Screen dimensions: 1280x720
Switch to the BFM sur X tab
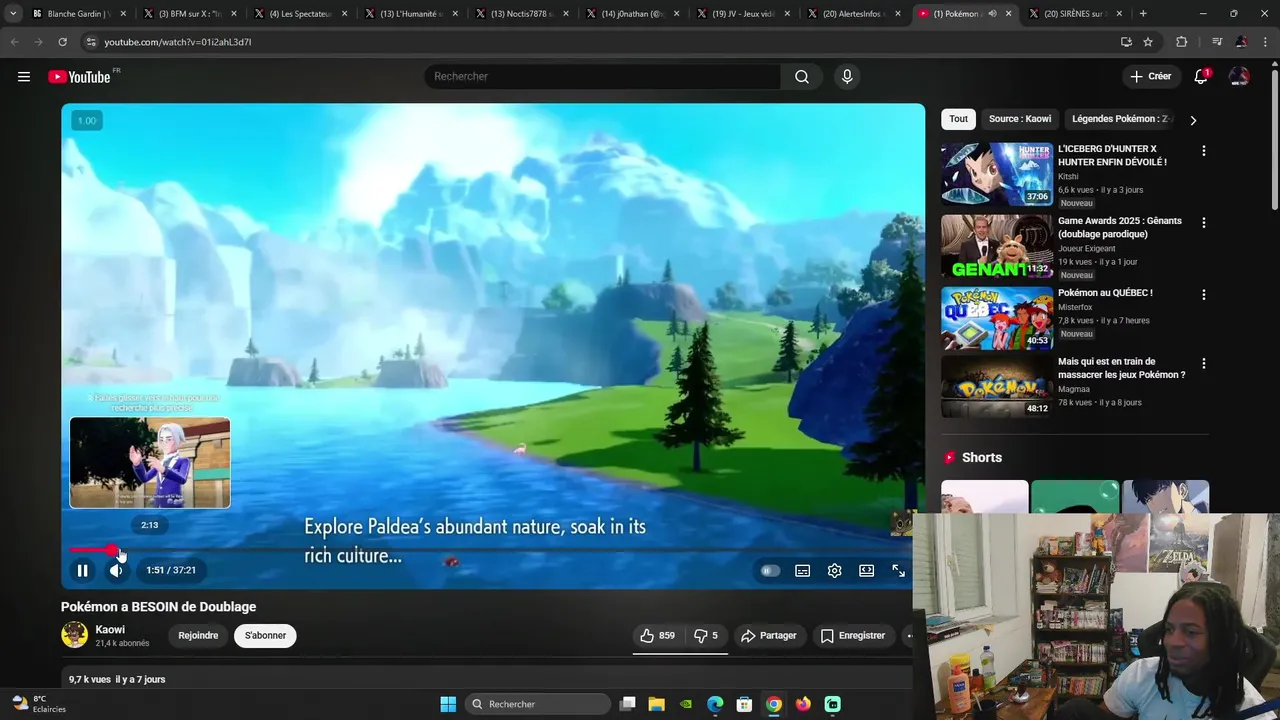pos(189,14)
